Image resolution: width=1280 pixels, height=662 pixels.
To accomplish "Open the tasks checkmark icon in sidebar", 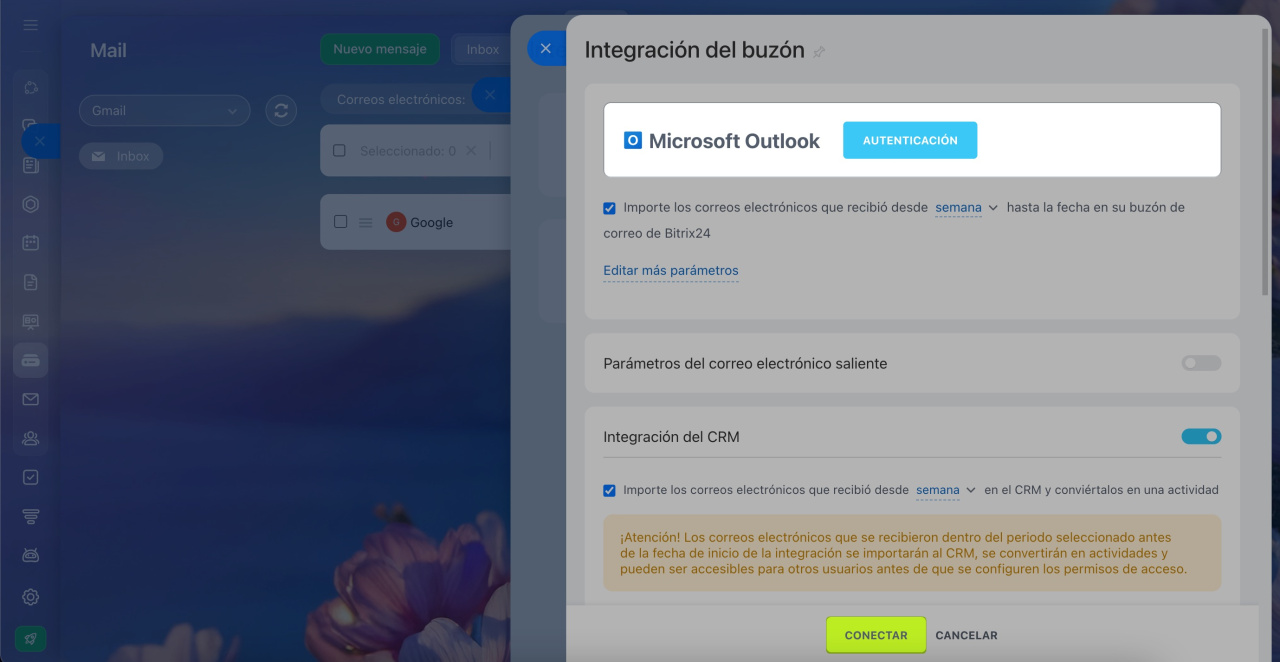I will (x=30, y=477).
